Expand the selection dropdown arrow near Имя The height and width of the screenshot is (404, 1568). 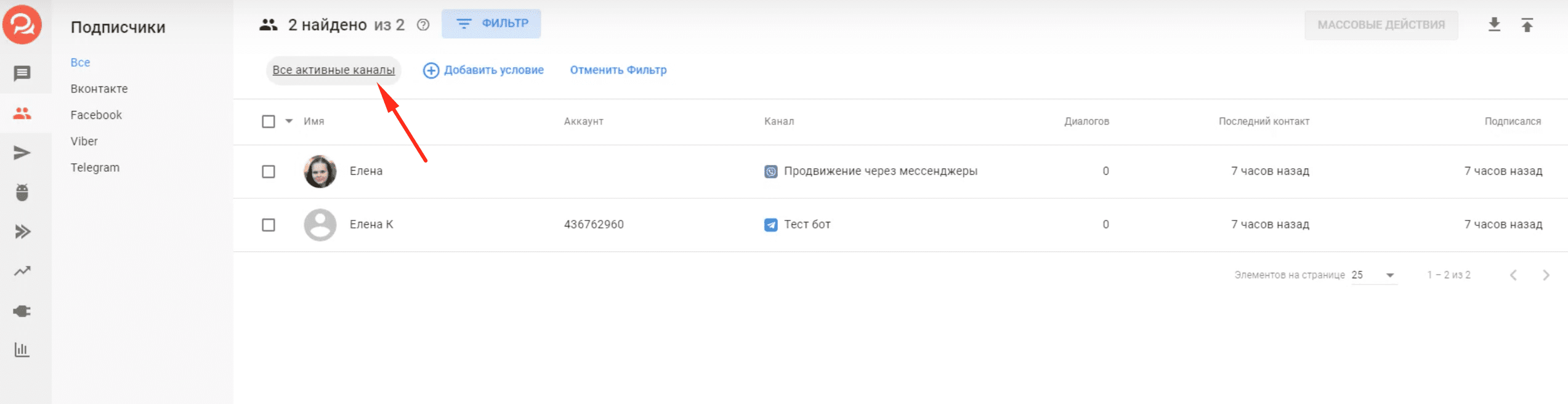[x=289, y=121]
